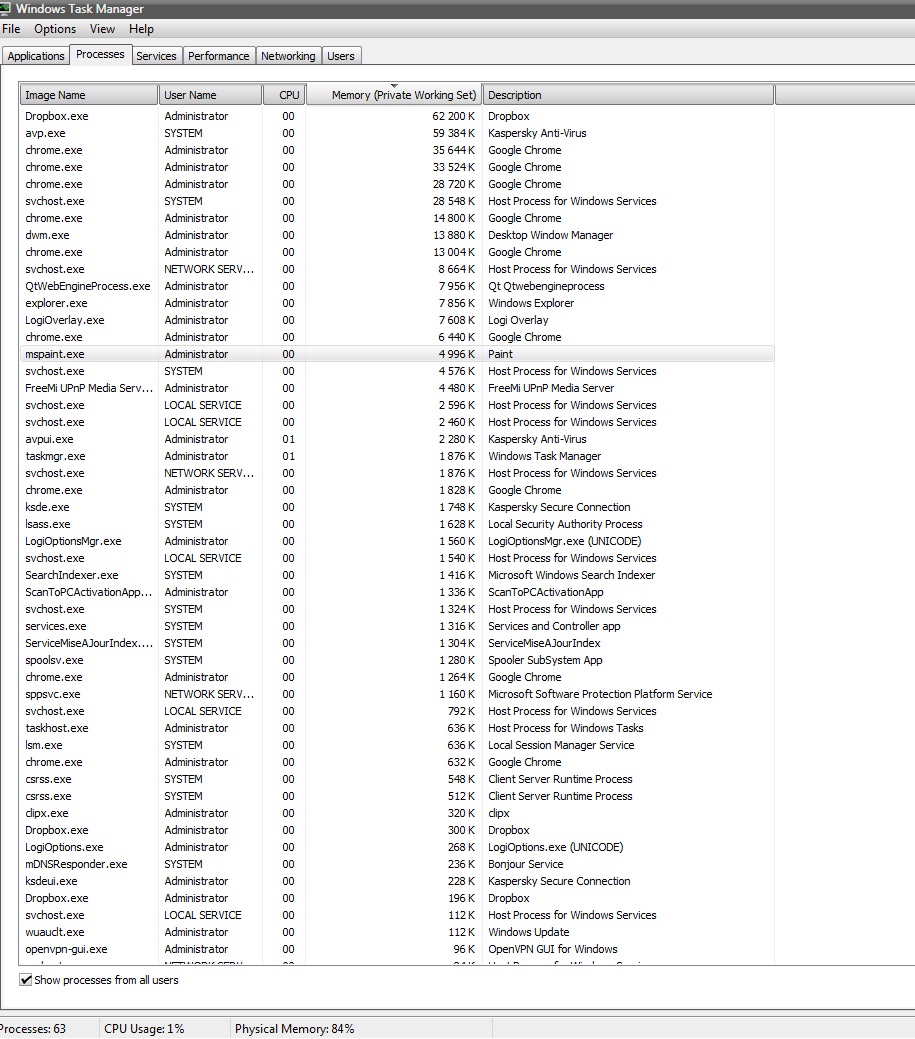Sort by Description column header
Screen dimensions: 915x1039
point(628,95)
